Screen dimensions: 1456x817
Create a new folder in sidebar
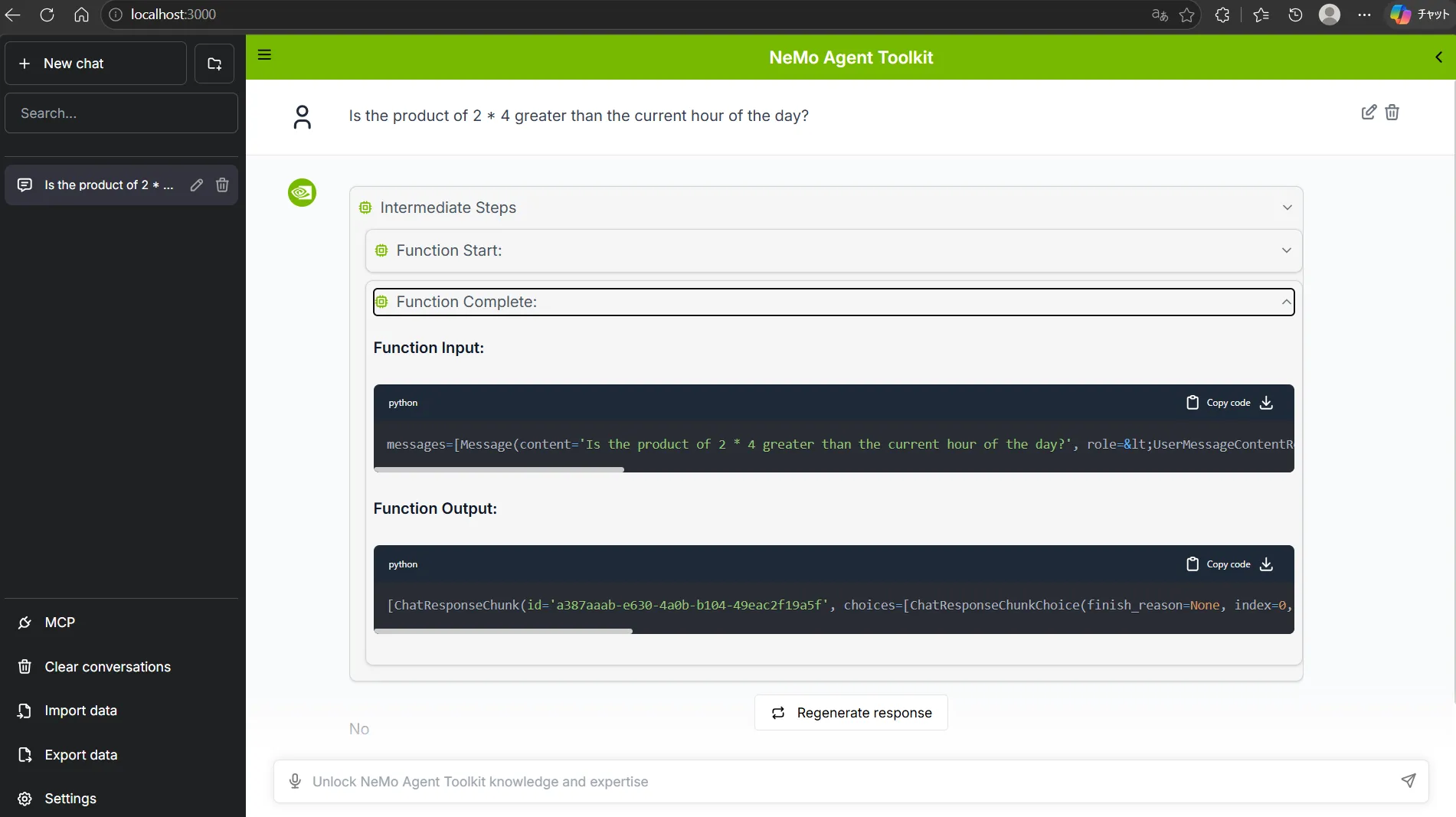coord(214,64)
